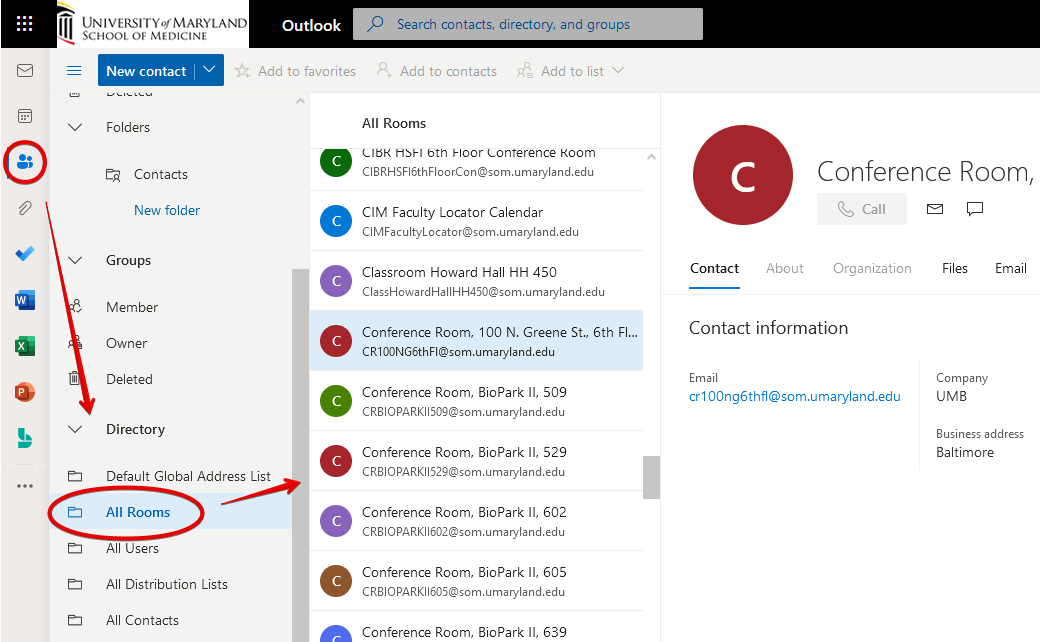Image resolution: width=1040 pixels, height=642 pixels.
Task: Select Conference Room, BioPark II, 529
Action: (475, 460)
